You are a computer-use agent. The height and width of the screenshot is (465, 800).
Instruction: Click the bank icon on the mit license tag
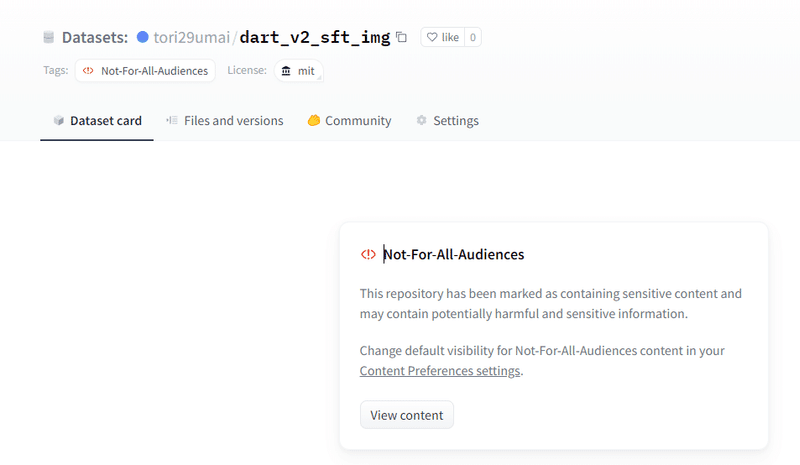point(287,71)
